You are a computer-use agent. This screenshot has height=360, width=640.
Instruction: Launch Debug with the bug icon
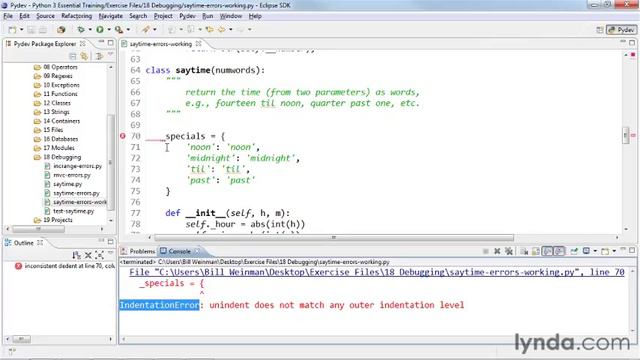pos(81,29)
